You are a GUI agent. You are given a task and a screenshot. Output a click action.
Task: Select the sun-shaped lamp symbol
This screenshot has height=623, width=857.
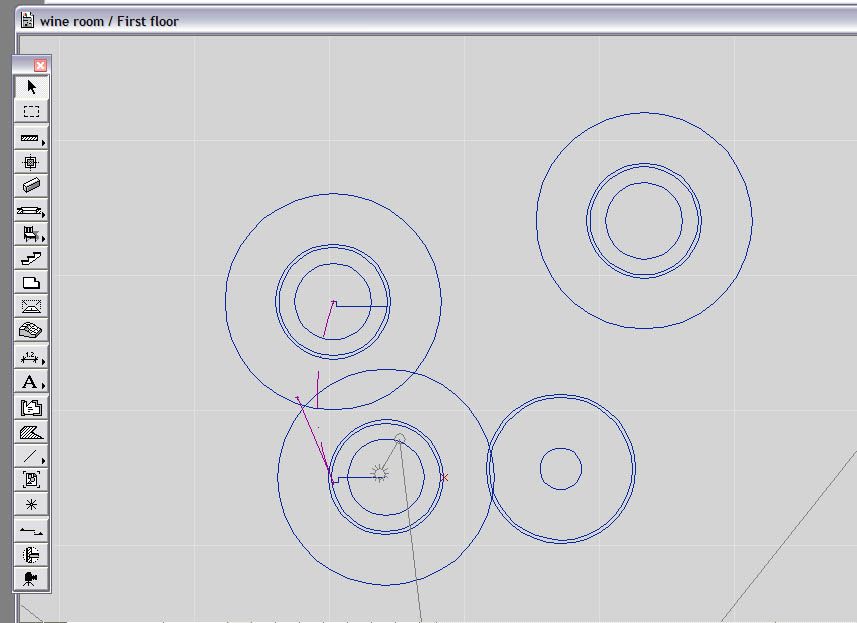379,473
